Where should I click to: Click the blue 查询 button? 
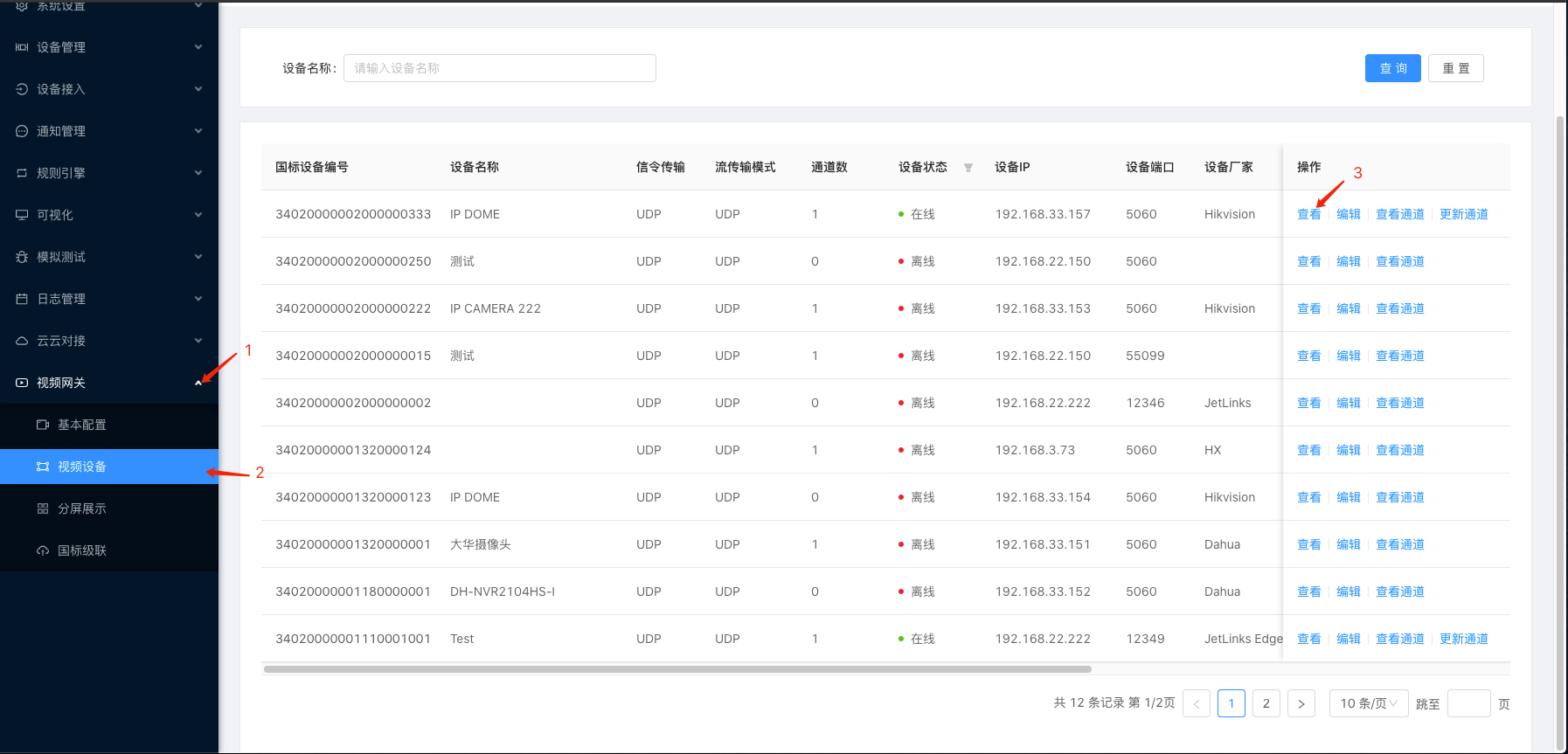(x=1392, y=68)
